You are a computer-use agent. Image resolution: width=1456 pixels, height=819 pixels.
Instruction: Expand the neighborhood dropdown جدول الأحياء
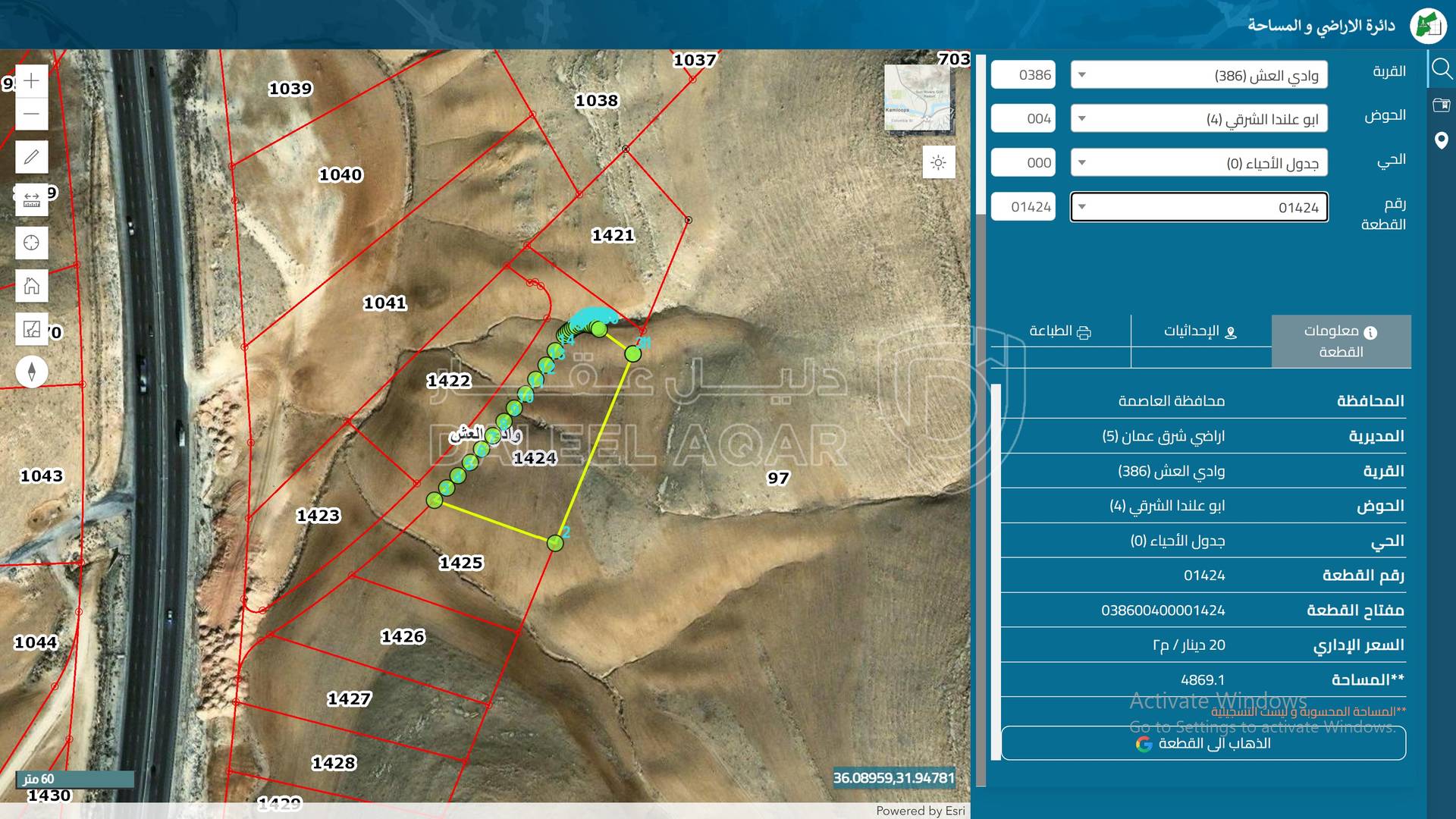(x=1198, y=163)
